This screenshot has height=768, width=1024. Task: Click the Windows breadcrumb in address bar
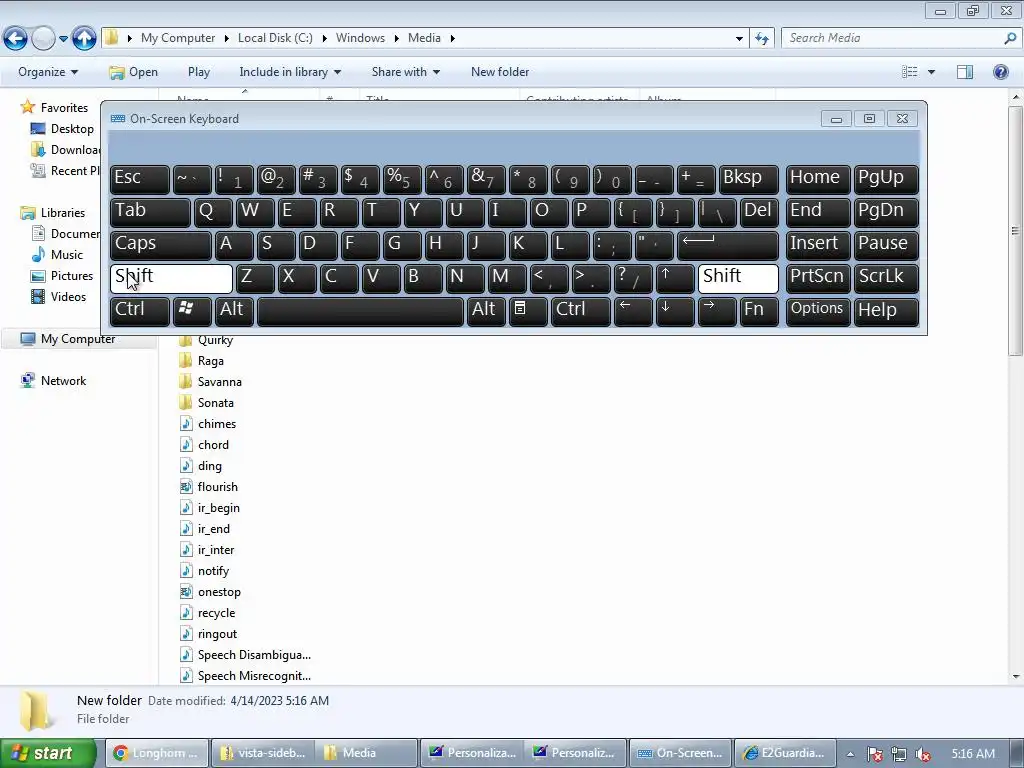[x=360, y=38]
